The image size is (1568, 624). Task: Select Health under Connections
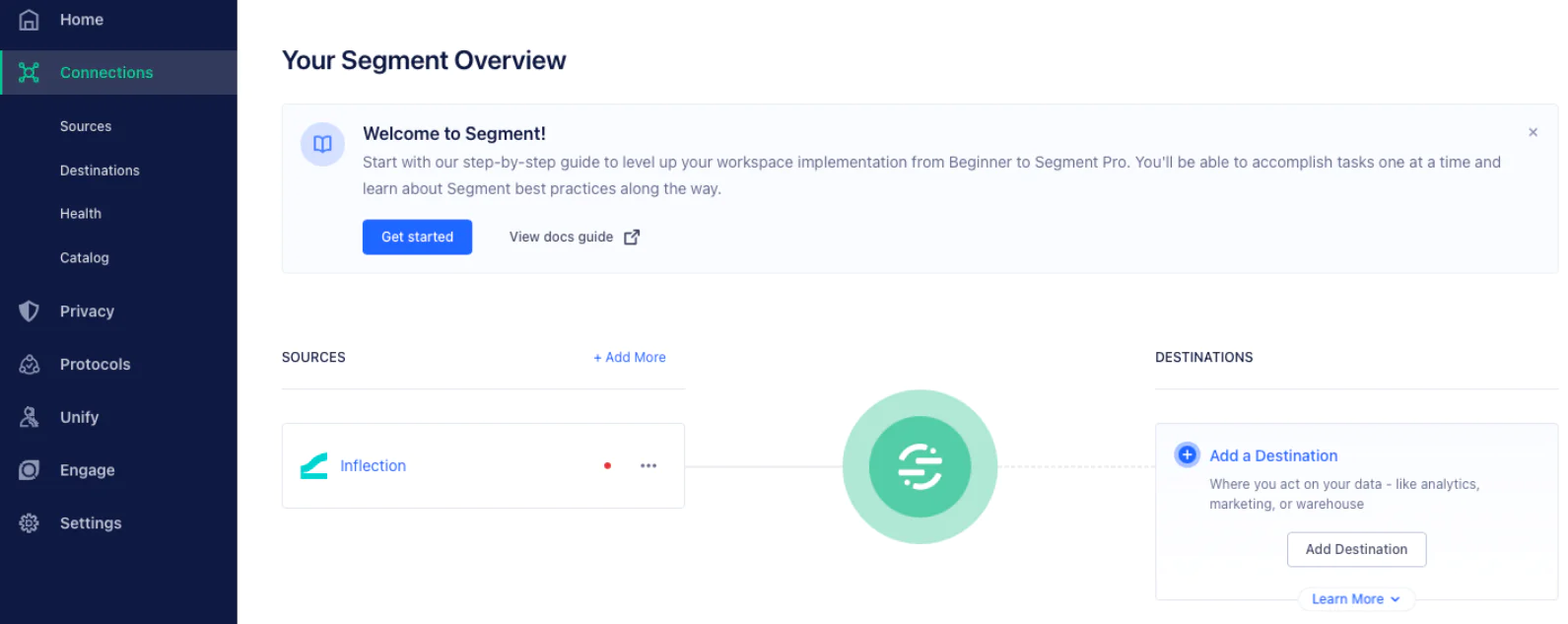click(81, 214)
